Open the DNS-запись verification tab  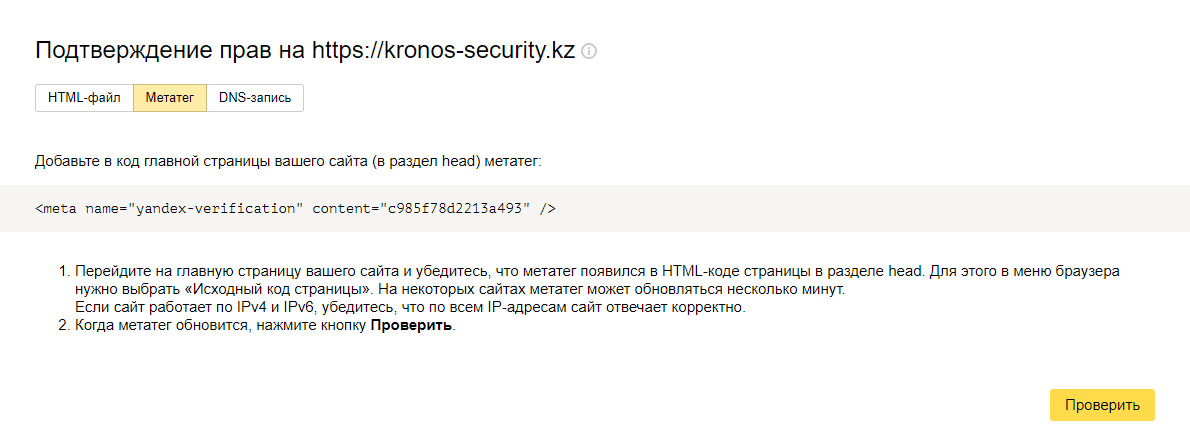click(x=255, y=98)
